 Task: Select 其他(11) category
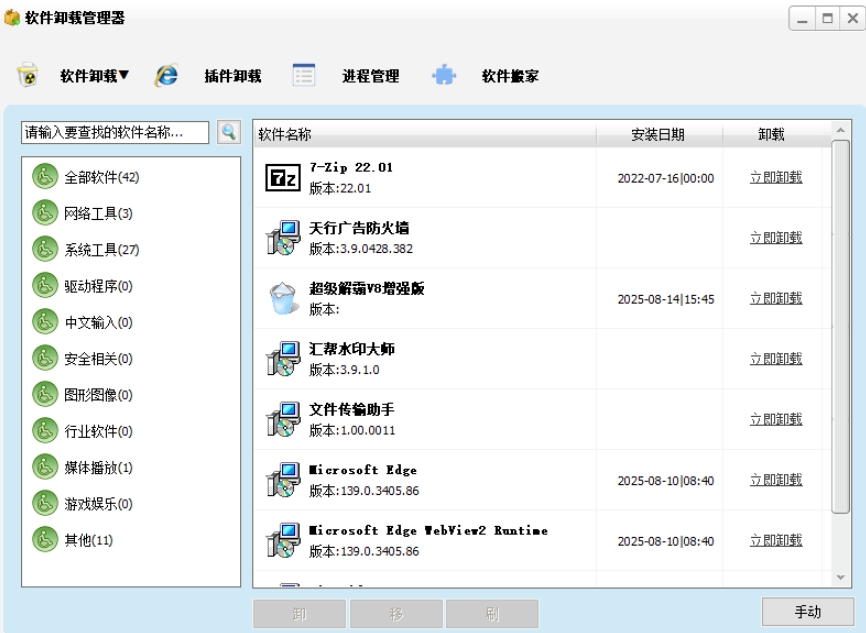point(88,540)
